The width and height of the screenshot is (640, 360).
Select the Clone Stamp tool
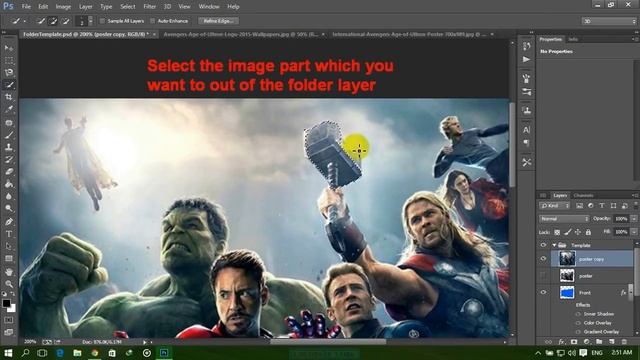pos(9,147)
